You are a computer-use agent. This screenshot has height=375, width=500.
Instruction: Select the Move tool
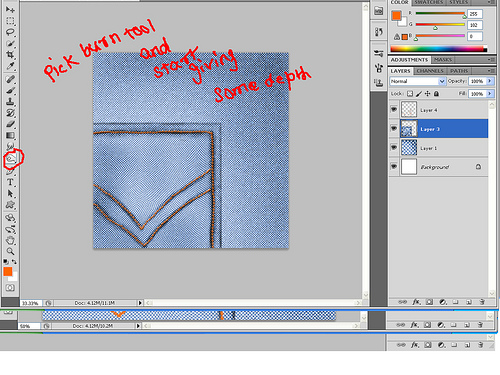[x=10, y=10]
